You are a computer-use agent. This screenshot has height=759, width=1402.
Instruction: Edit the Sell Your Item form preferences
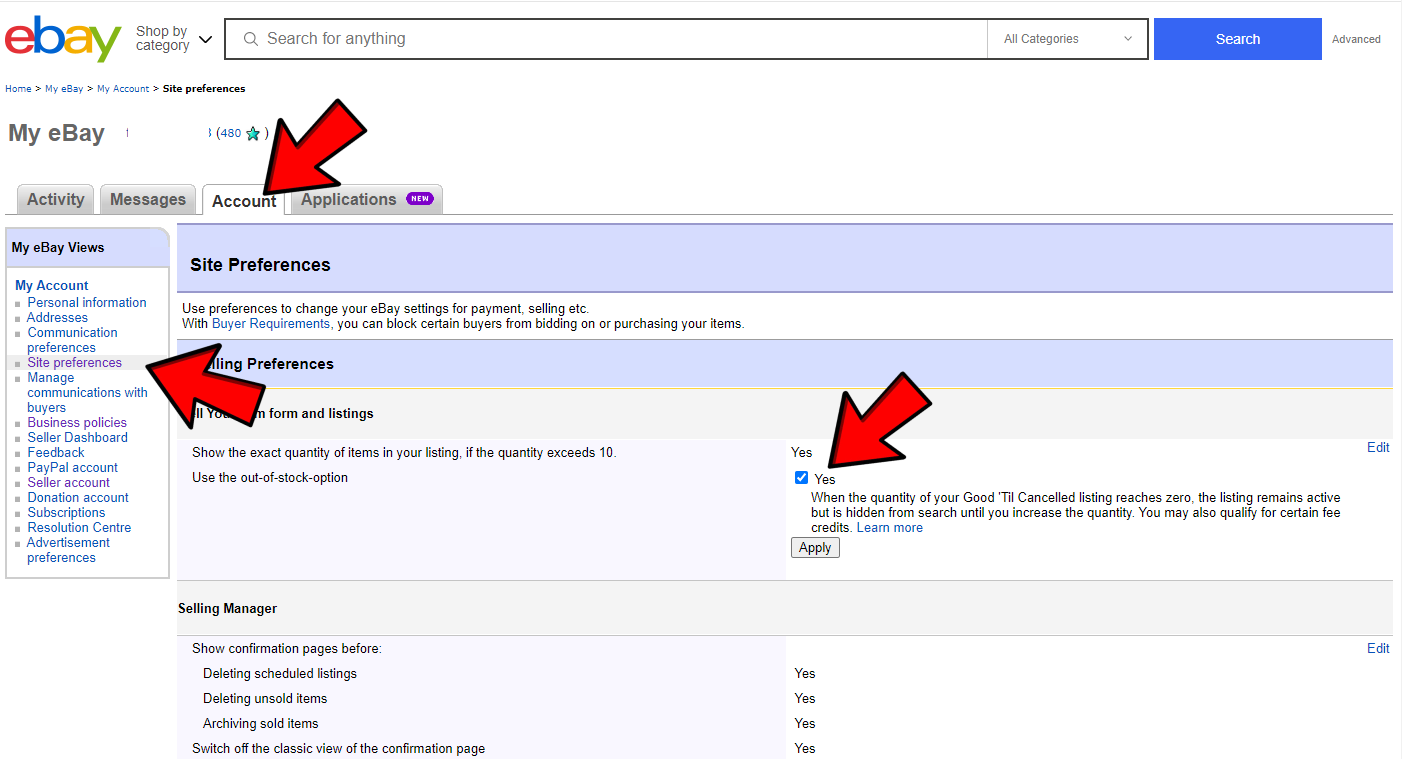(1378, 447)
